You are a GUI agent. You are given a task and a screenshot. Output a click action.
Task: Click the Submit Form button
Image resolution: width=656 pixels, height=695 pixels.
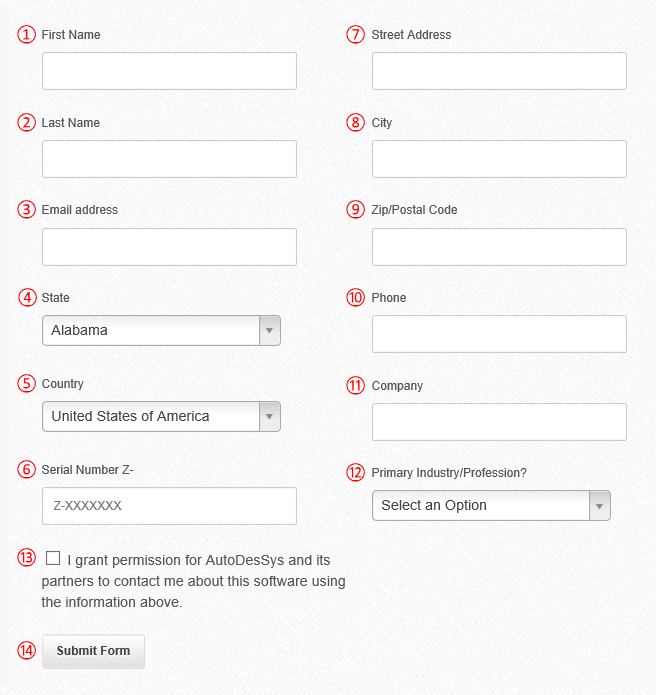click(x=94, y=651)
